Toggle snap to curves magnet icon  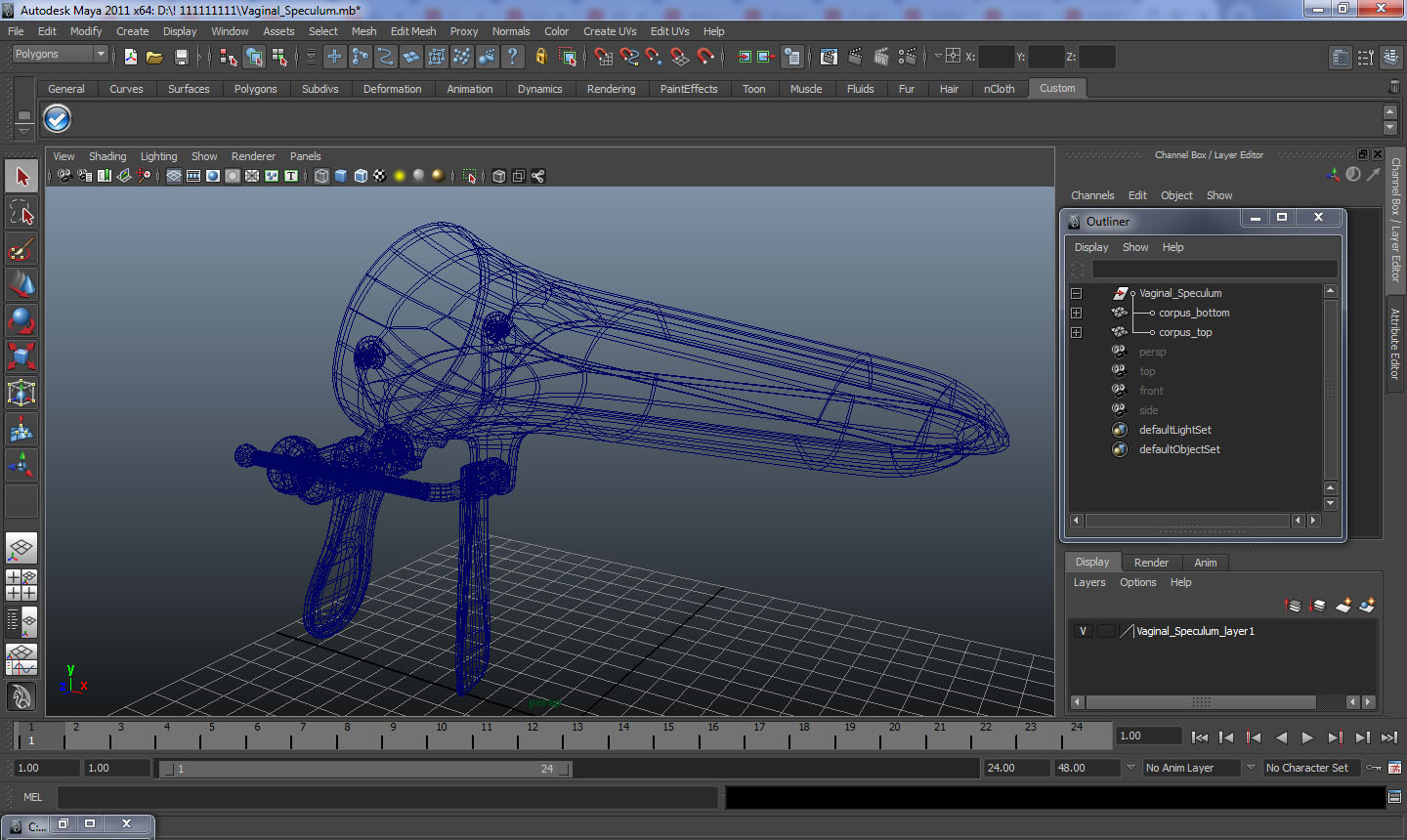pos(629,57)
